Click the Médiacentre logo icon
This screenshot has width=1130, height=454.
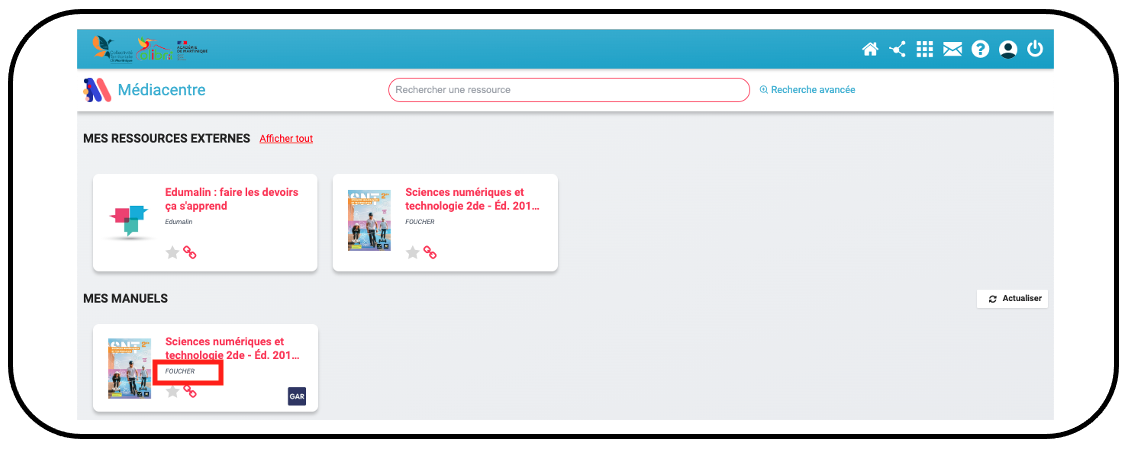click(96, 90)
